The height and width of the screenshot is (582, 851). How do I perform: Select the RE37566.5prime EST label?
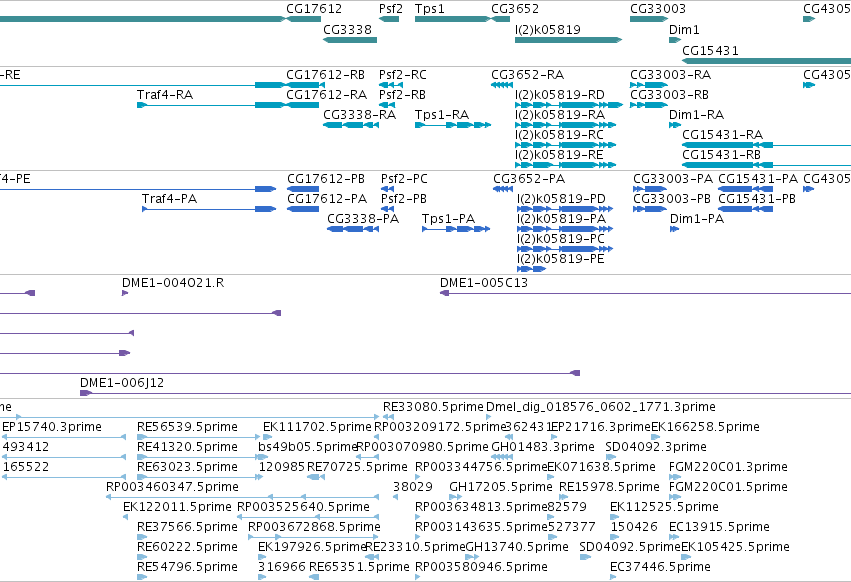click(x=187, y=527)
